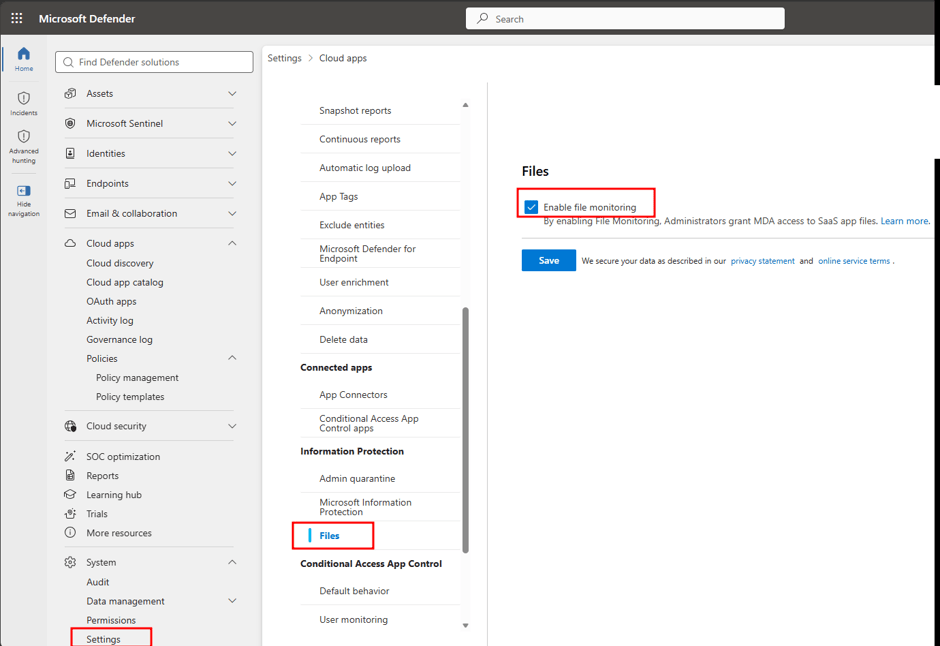Open Settings under System
This screenshot has width=940, height=646.
(103, 639)
